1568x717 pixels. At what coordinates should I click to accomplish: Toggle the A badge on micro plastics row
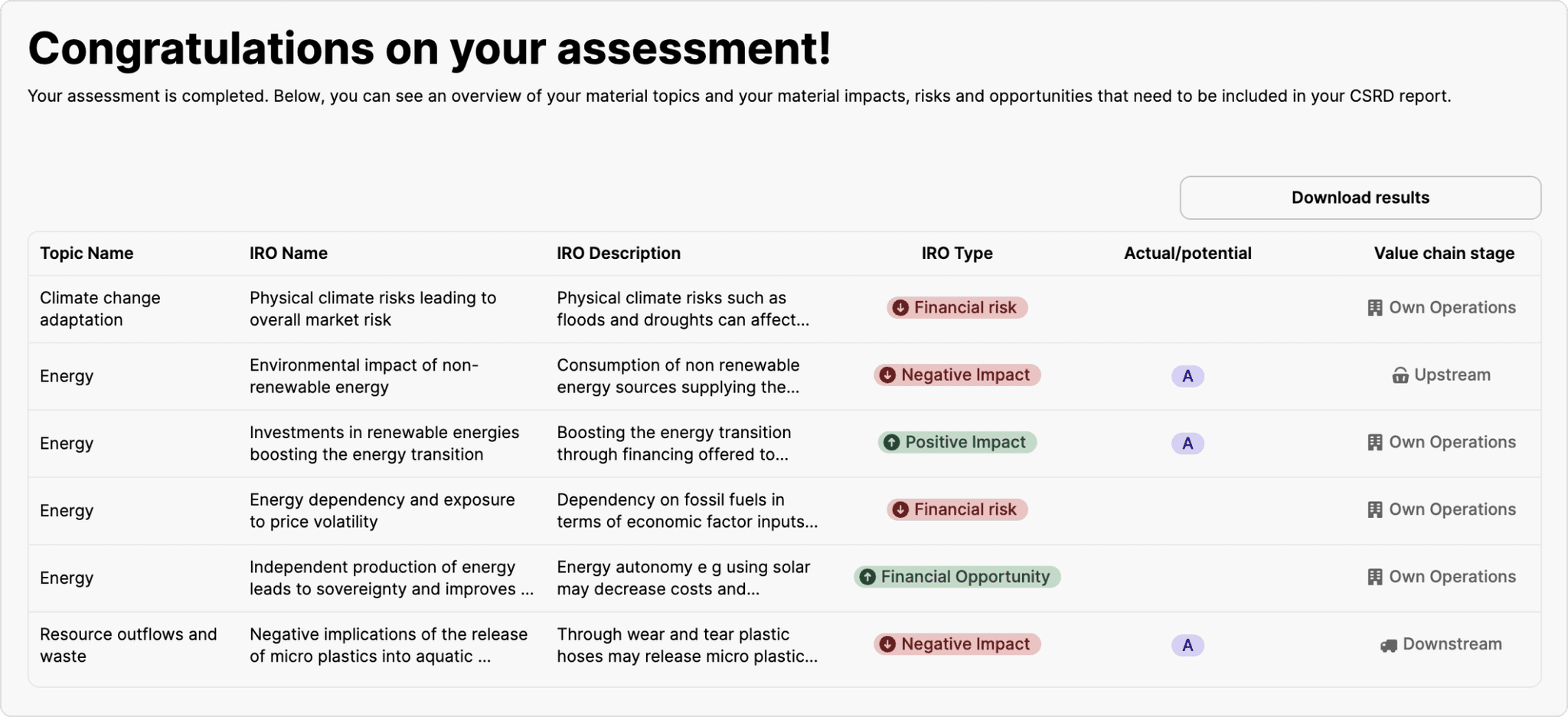[1187, 644]
